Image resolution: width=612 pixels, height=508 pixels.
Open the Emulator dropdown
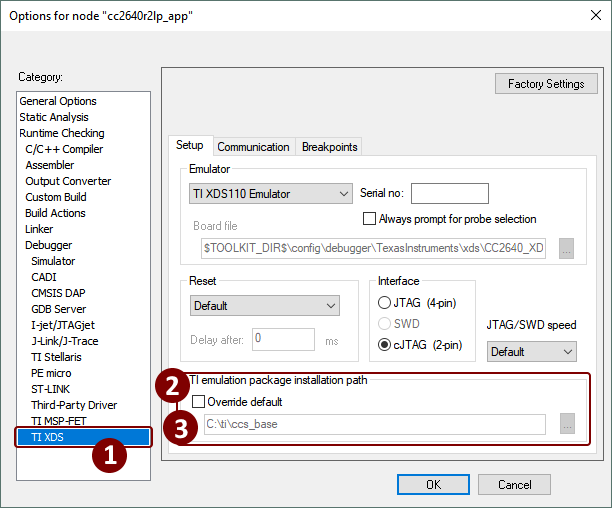(x=269, y=193)
